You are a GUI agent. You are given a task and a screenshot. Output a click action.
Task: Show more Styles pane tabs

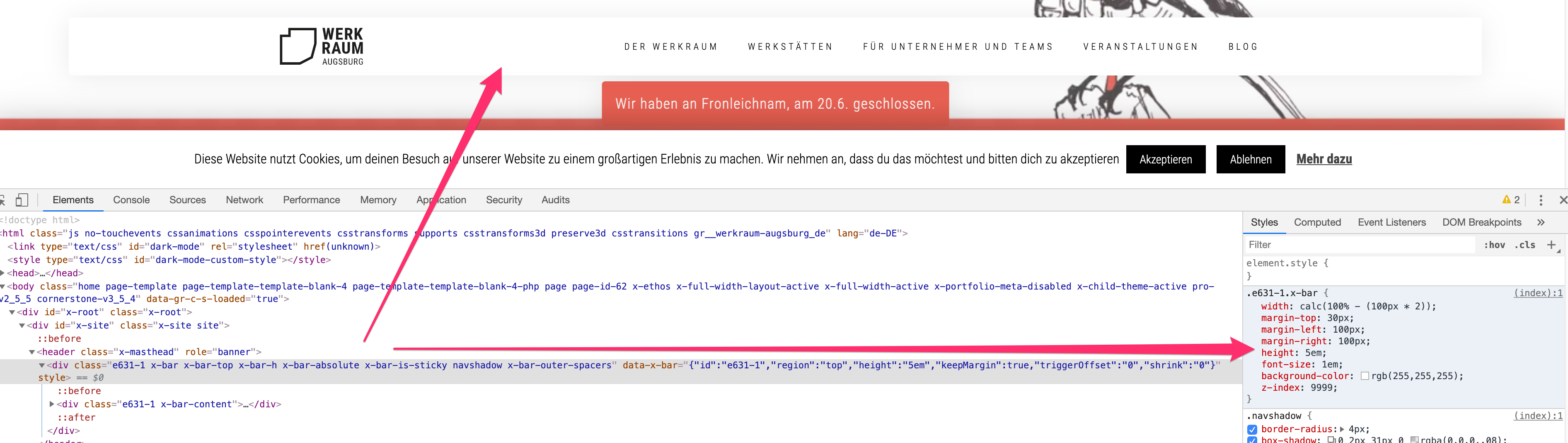pyautogui.click(x=1541, y=222)
